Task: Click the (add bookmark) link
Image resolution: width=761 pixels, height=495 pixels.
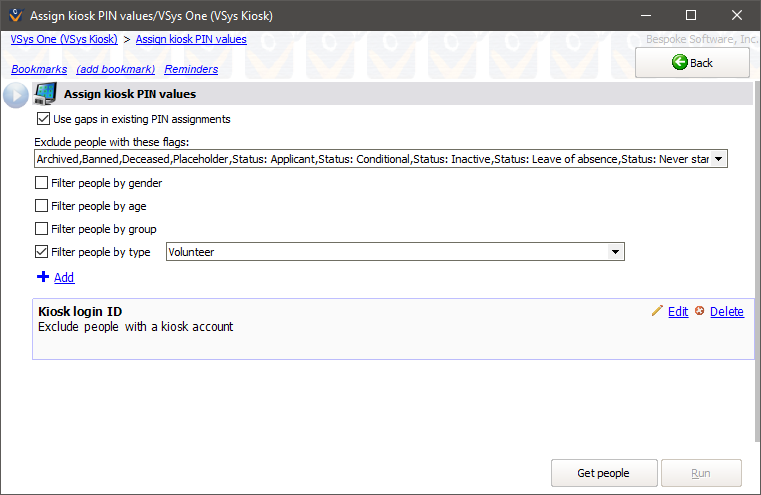Action: coord(115,69)
